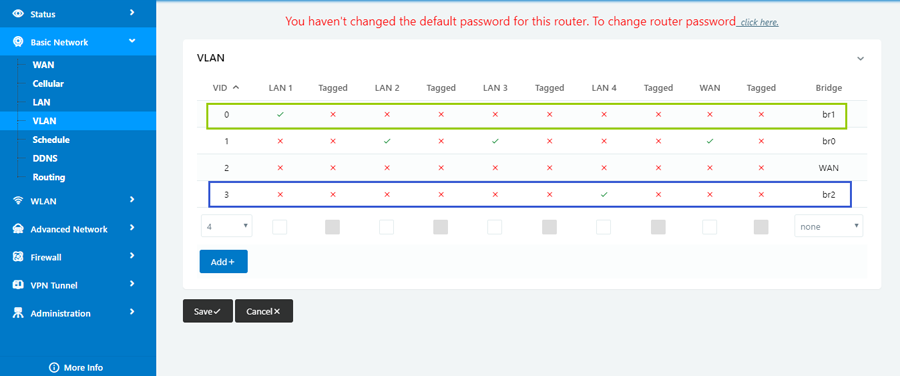Screen dimensions: 900x376
Task: Click the More Info icon
Action: pos(55,367)
